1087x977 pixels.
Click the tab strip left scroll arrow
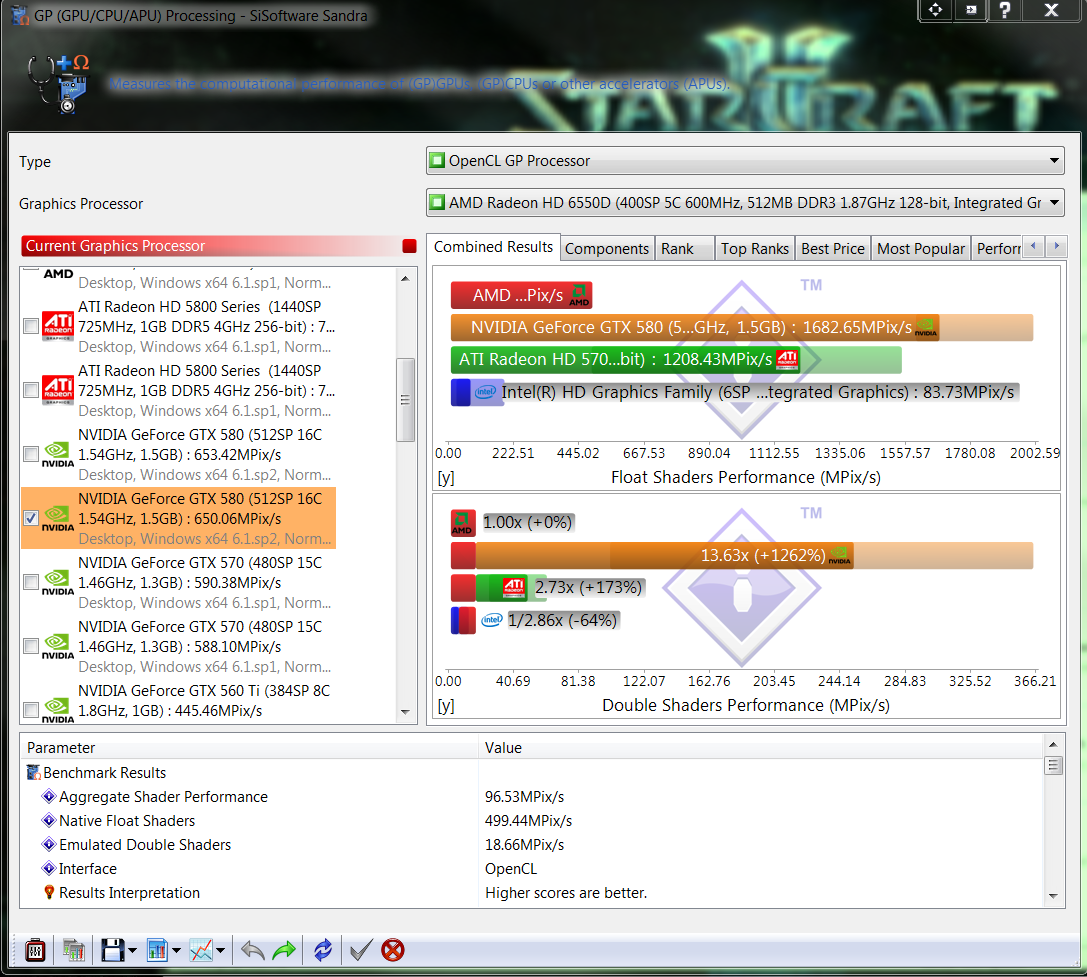[x=1034, y=246]
